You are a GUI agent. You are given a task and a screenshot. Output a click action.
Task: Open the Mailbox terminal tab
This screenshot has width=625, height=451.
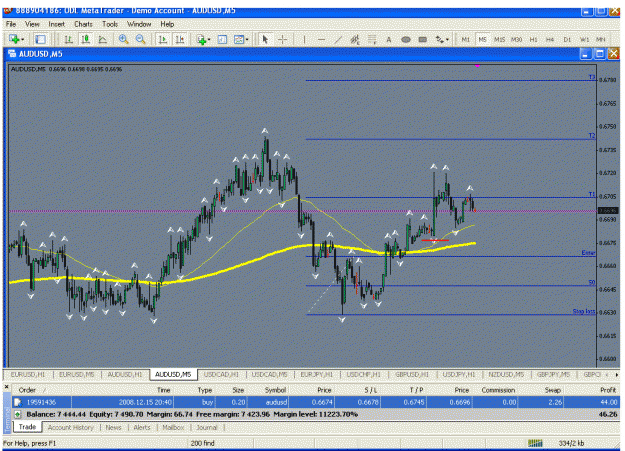tap(173, 427)
